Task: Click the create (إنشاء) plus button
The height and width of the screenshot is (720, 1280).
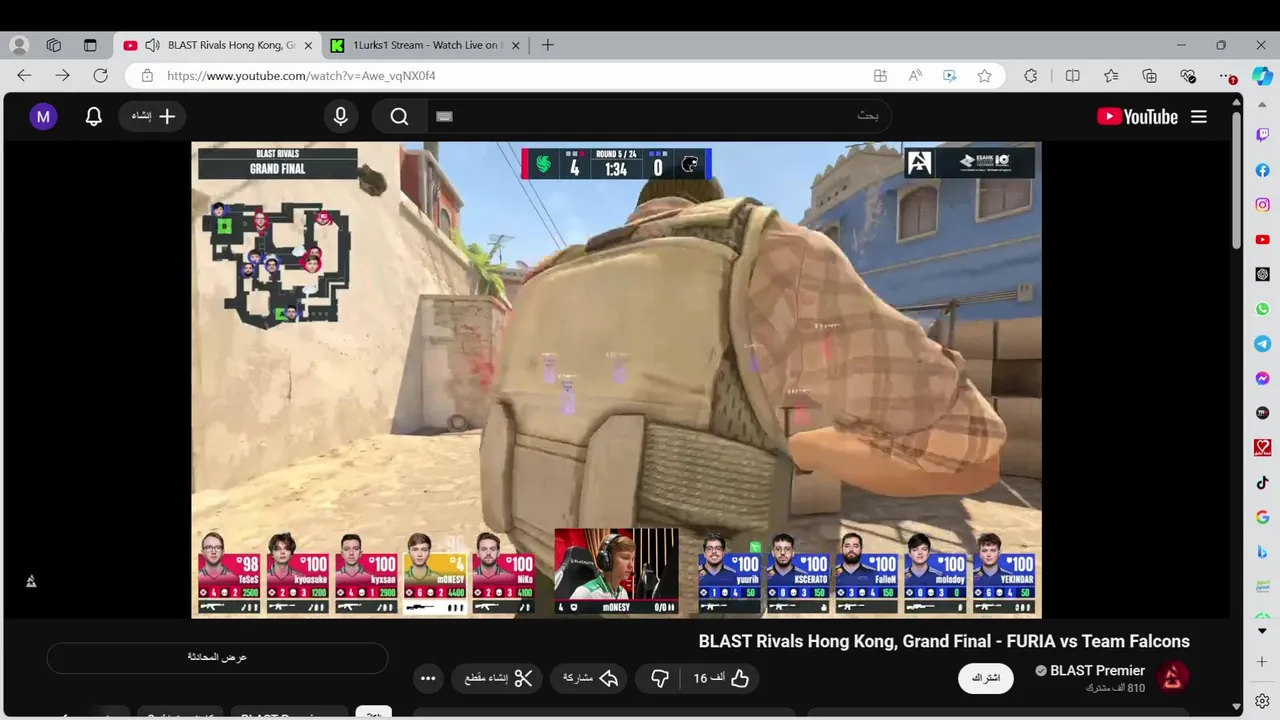Action: coord(153,117)
